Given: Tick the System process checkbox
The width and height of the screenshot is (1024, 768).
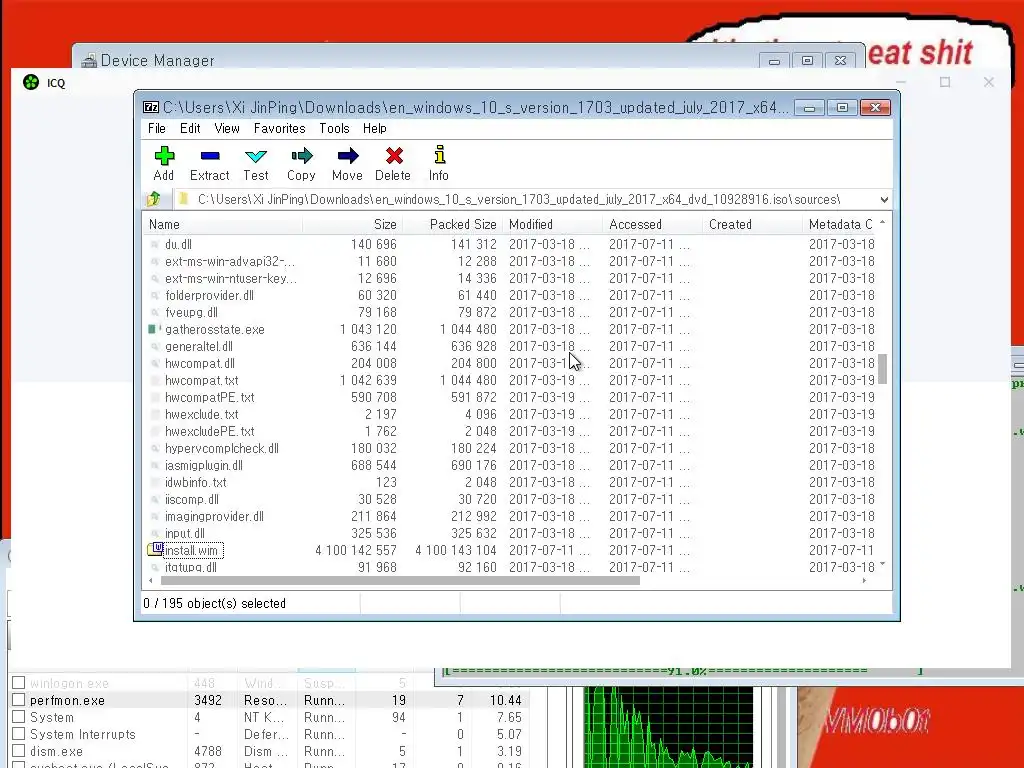Looking at the screenshot, I should pos(19,716).
